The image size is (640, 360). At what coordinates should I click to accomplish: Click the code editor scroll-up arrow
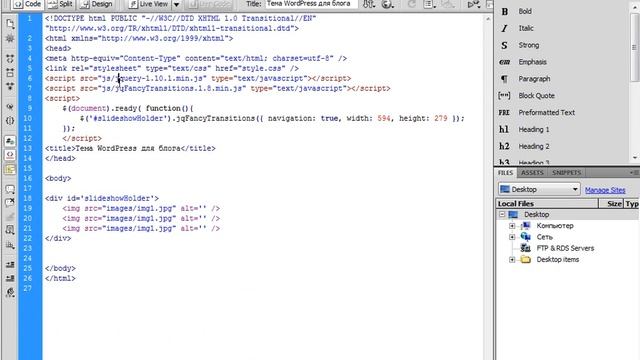488,19
